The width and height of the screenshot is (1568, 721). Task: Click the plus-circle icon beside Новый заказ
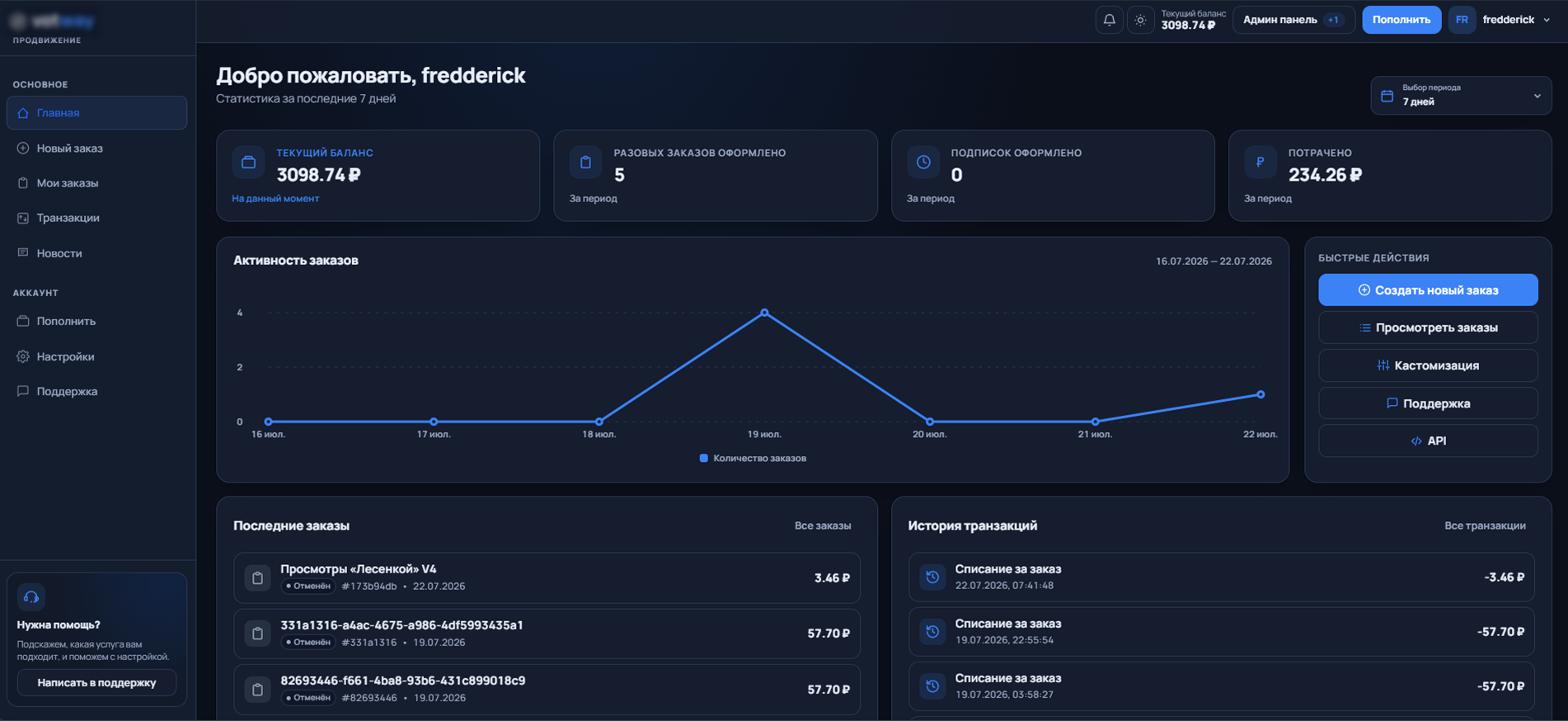[x=23, y=148]
